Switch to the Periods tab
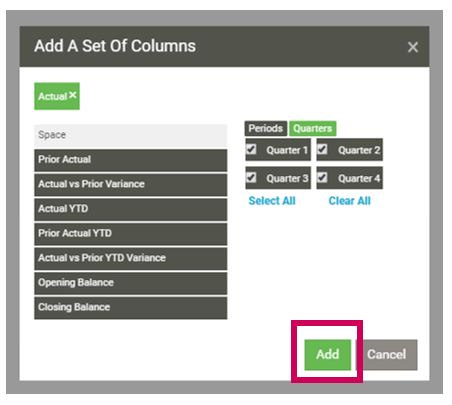The image size is (452, 405). click(x=266, y=128)
